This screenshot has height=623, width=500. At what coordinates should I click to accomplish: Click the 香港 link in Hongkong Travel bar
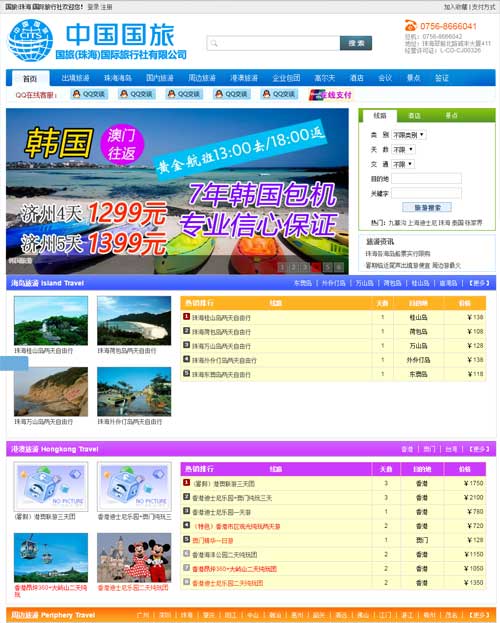407,449
